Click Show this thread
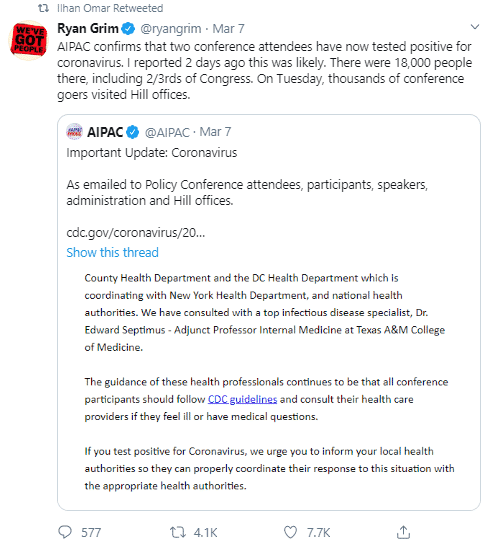This screenshot has width=489, height=555. click(113, 252)
